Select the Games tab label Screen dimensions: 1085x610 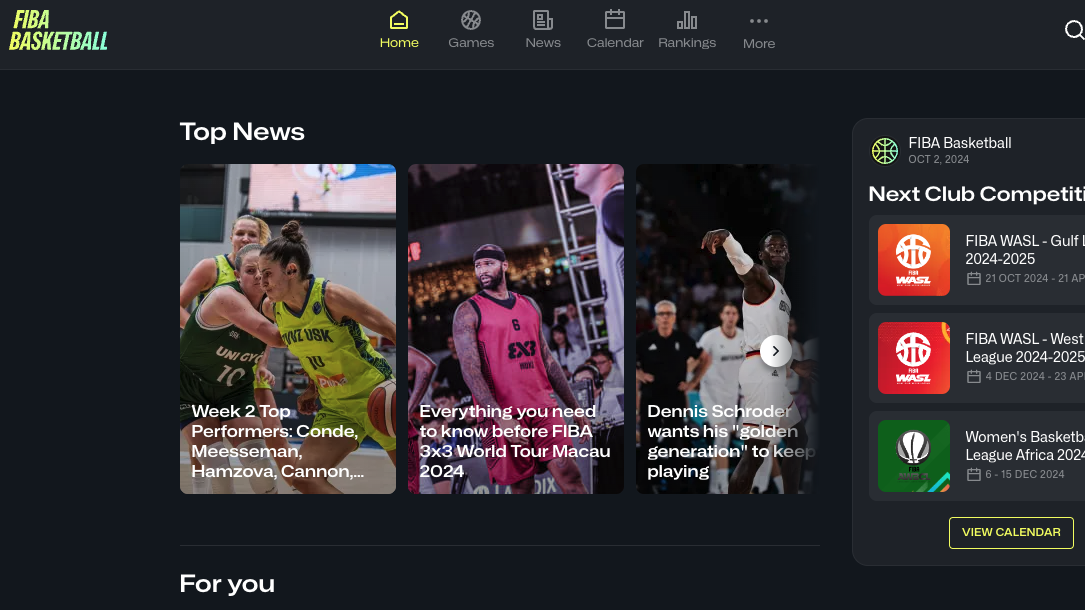click(471, 43)
